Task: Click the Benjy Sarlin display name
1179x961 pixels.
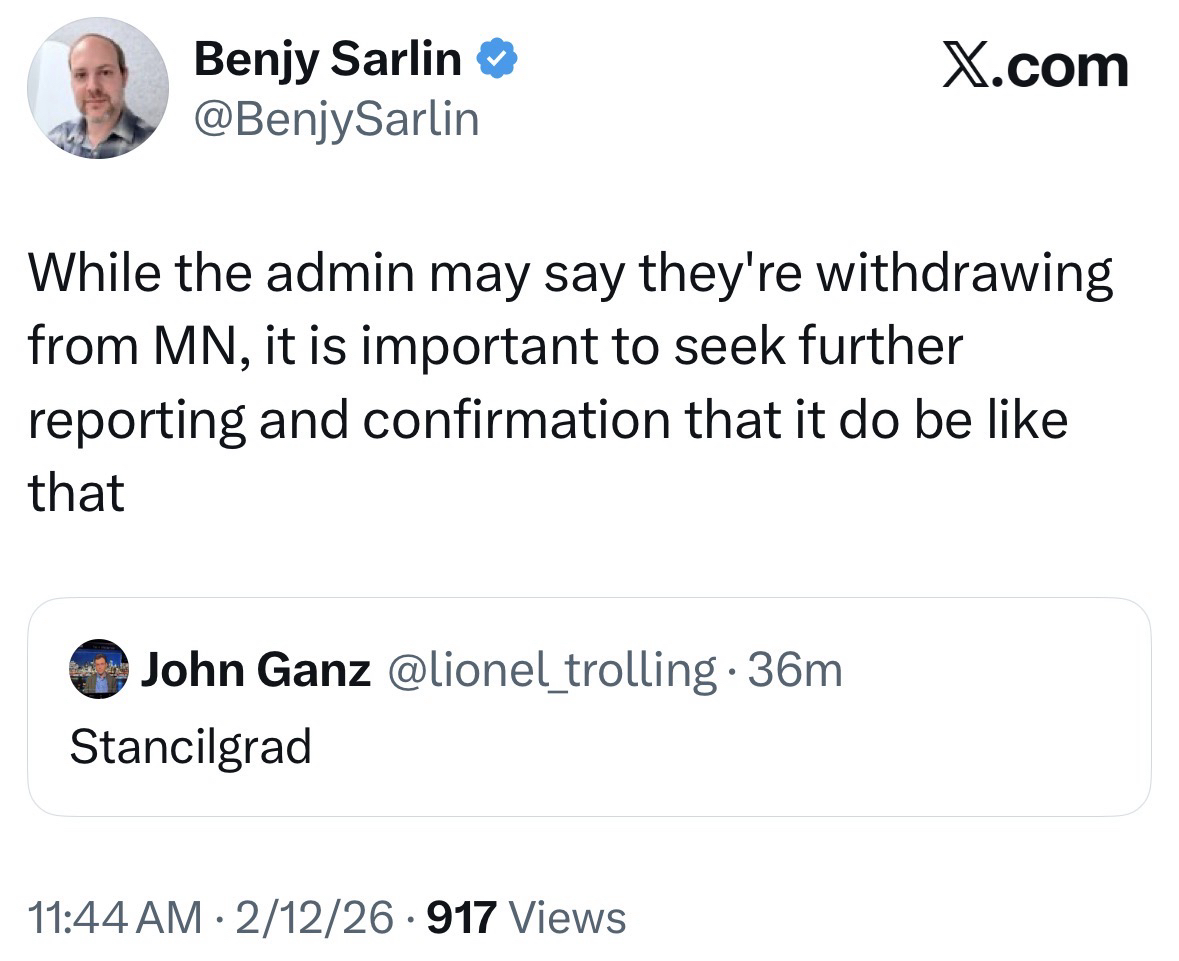Action: pyautogui.click(x=327, y=61)
